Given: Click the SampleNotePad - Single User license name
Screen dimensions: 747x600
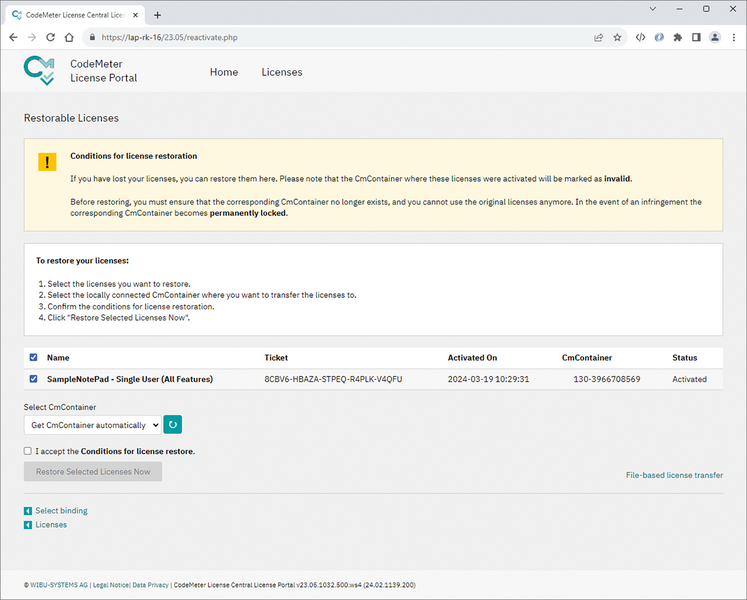Looking at the screenshot, I should click(x=130, y=379).
